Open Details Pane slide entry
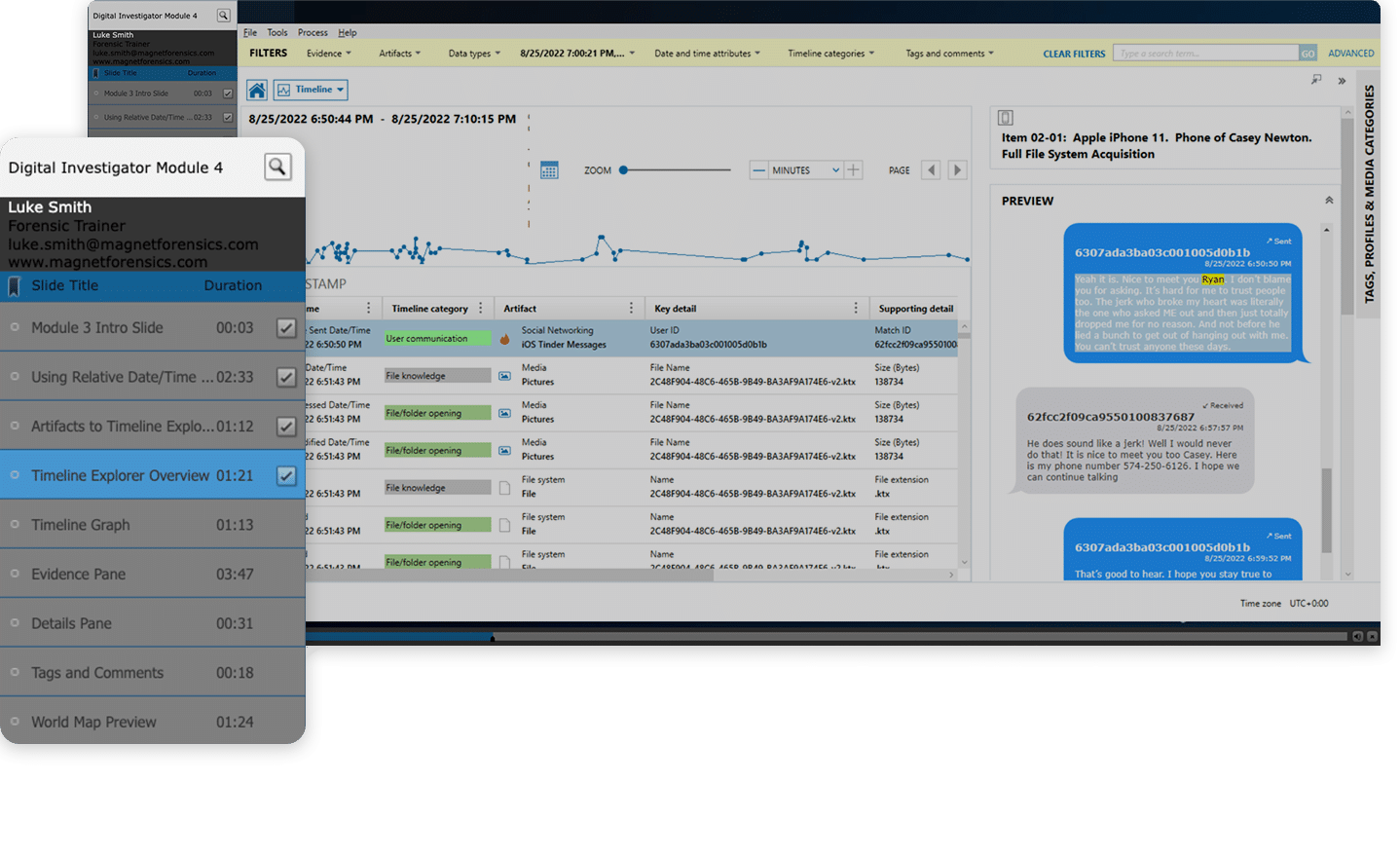Image resolution: width=1400 pixels, height=857 pixels. click(x=153, y=623)
